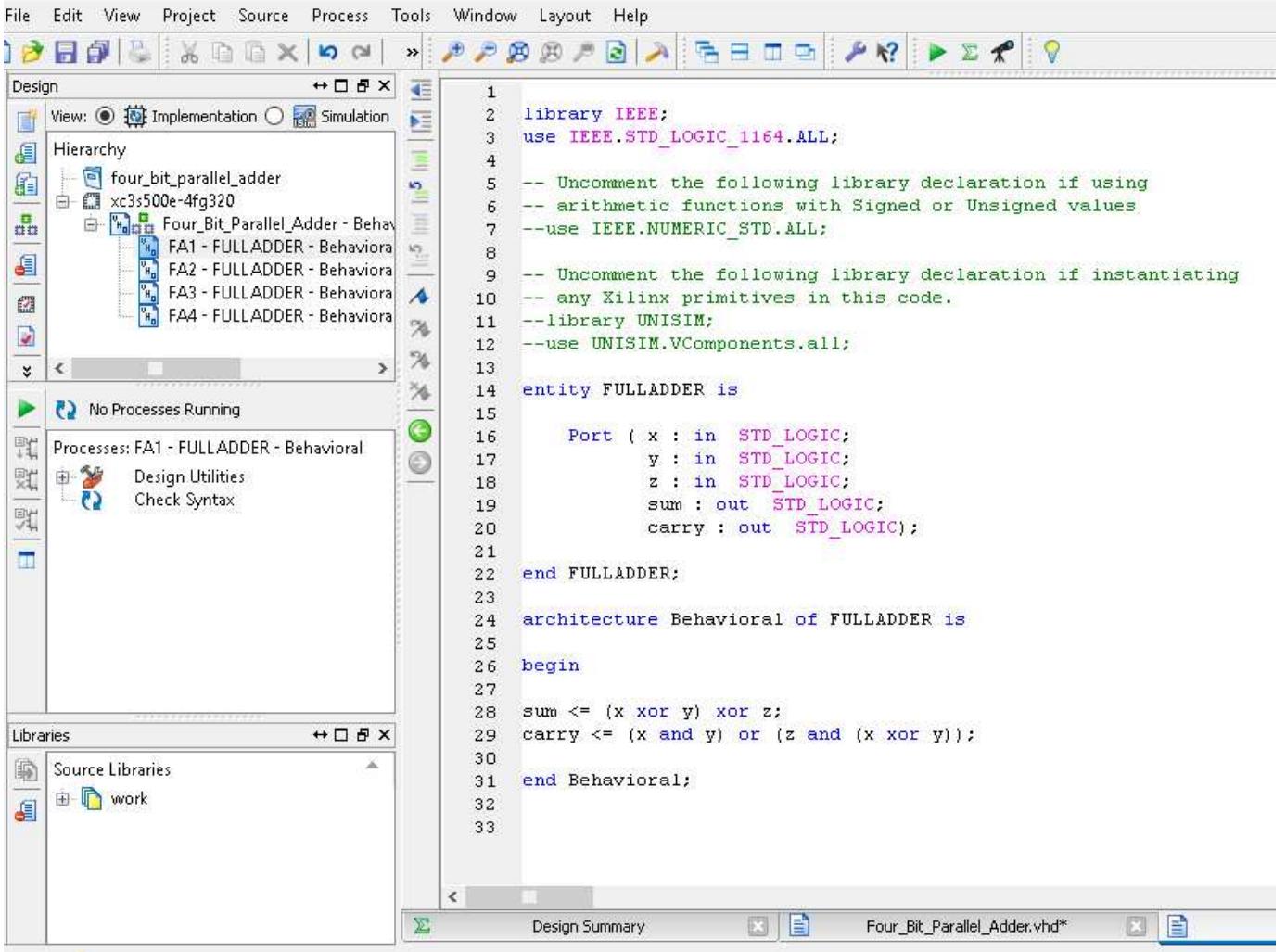Select the Simulation view radio button
This screenshot has height=952, width=1286.
[274, 116]
